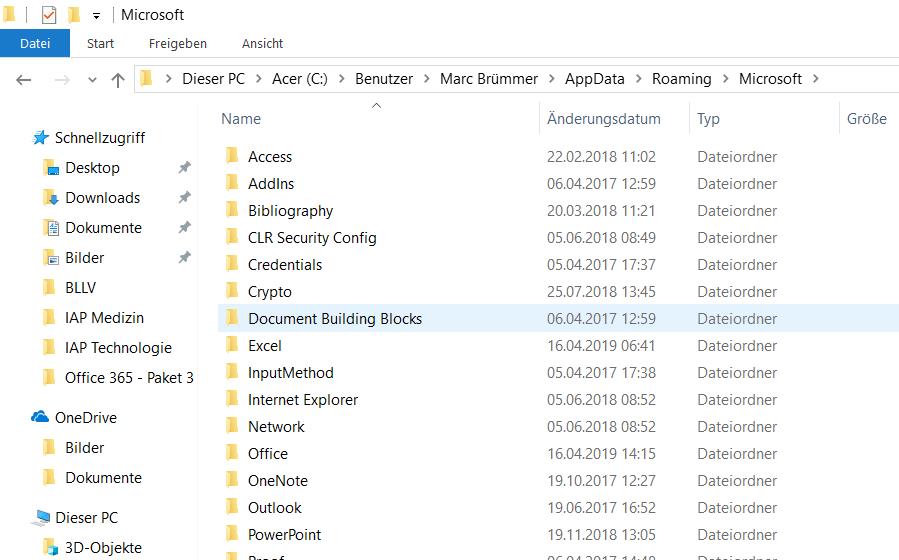Select IAP Technologie in navigation pane
899x560 pixels.
point(118,348)
